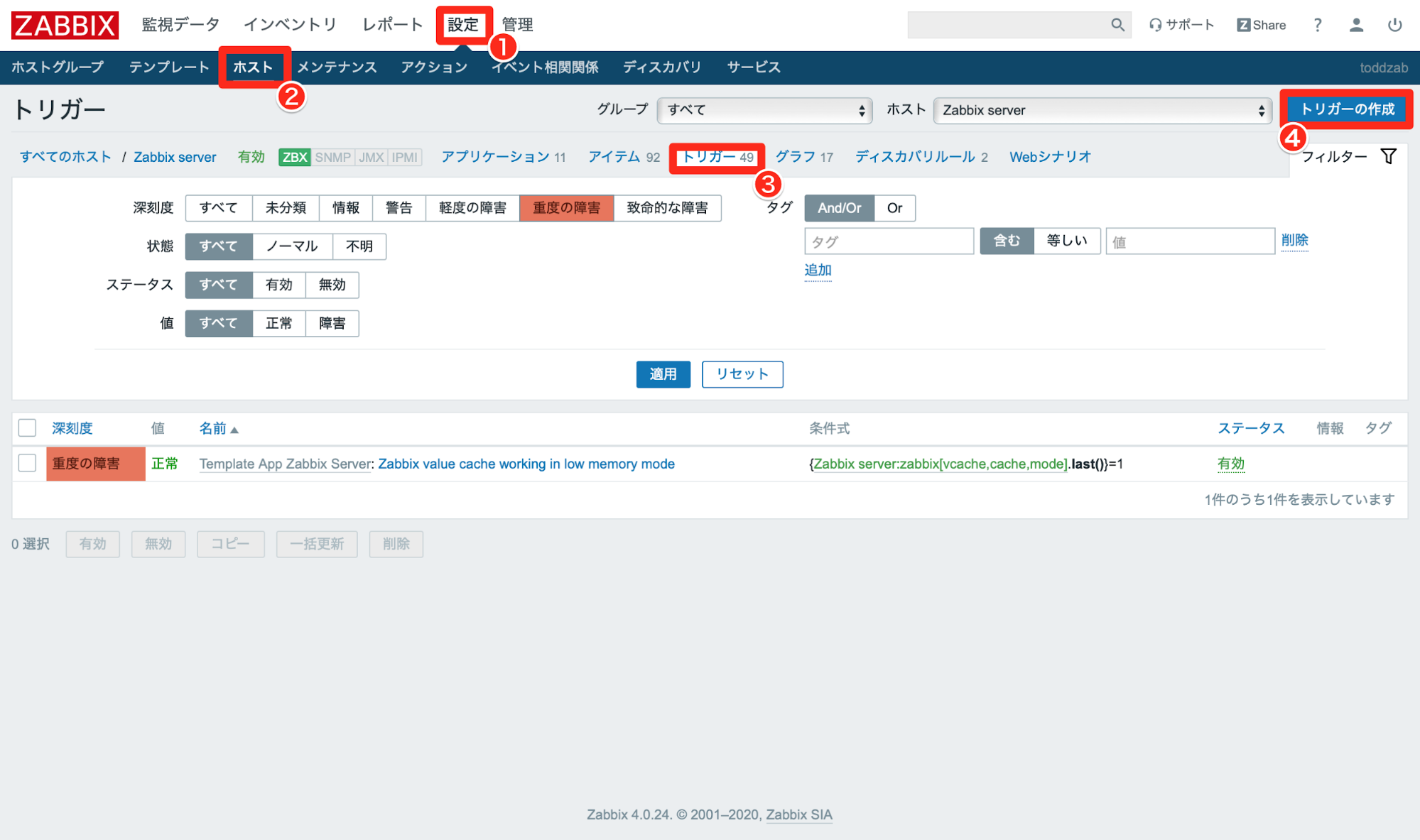Check the select-all checkbox in table header

pos(27,427)
